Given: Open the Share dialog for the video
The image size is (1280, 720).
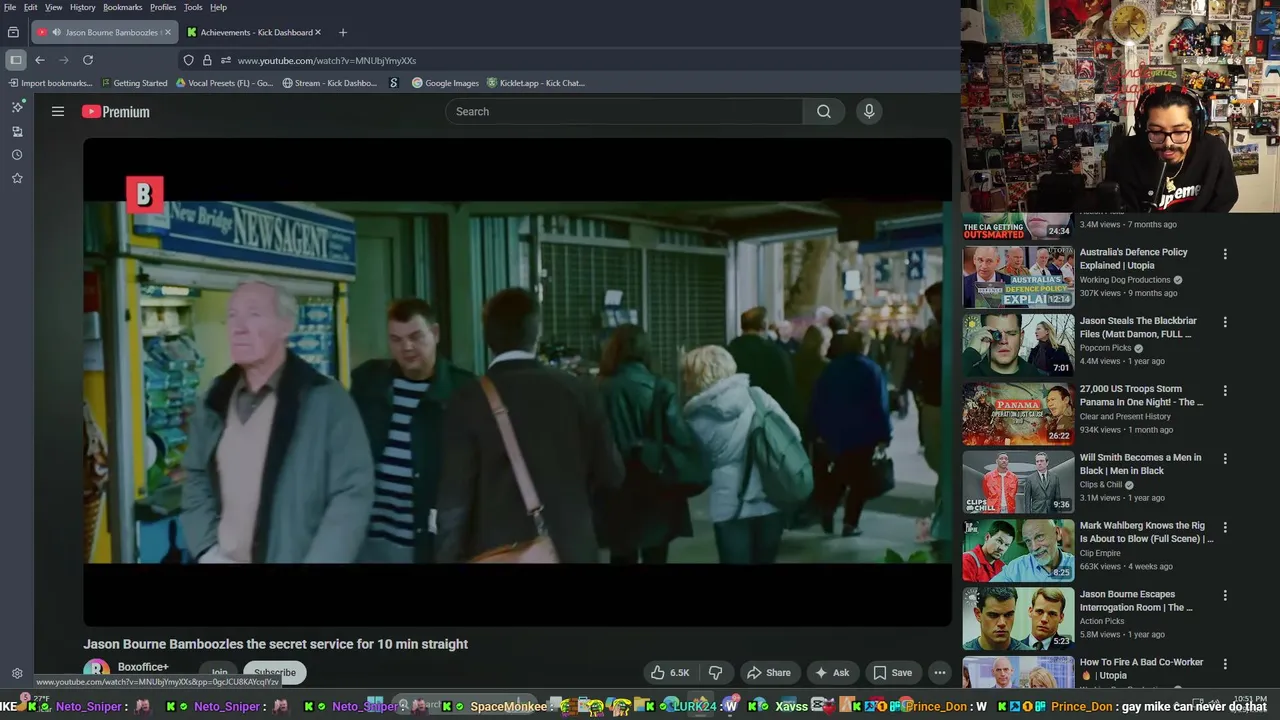Looking at the screenshot, I should click(x=769, y=673).
